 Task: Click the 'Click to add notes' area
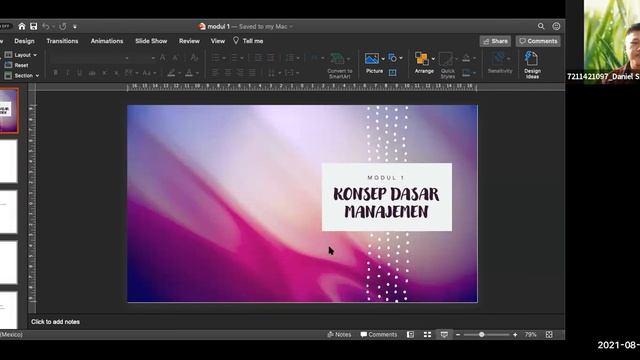tap(56, 322)
